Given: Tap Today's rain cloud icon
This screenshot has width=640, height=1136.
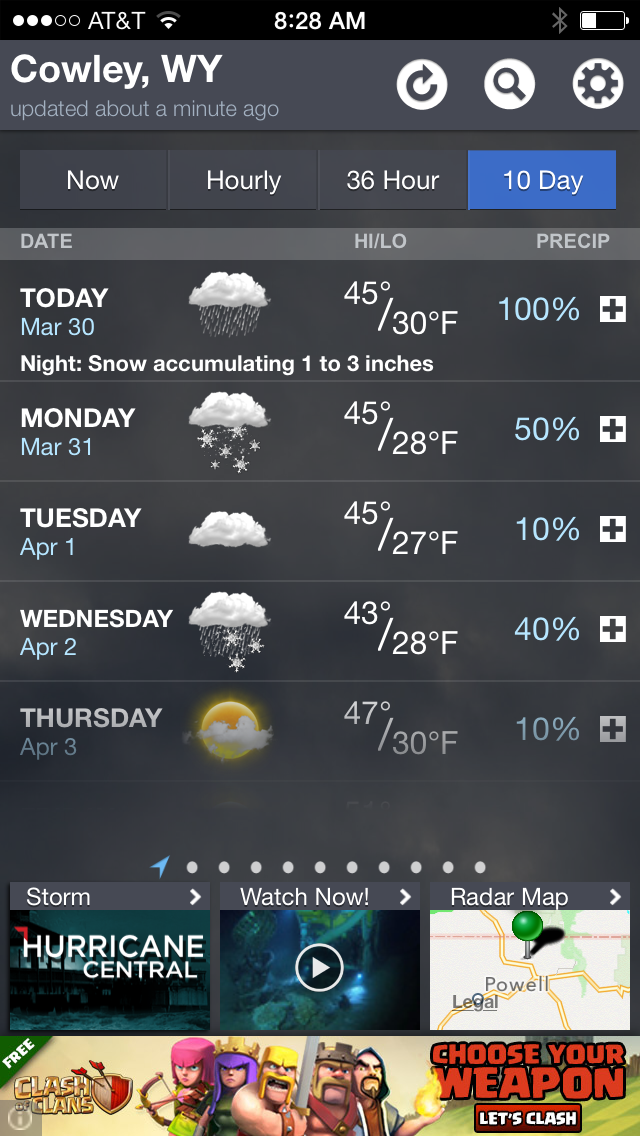Looking at the screenshot, I should point(229,303).
